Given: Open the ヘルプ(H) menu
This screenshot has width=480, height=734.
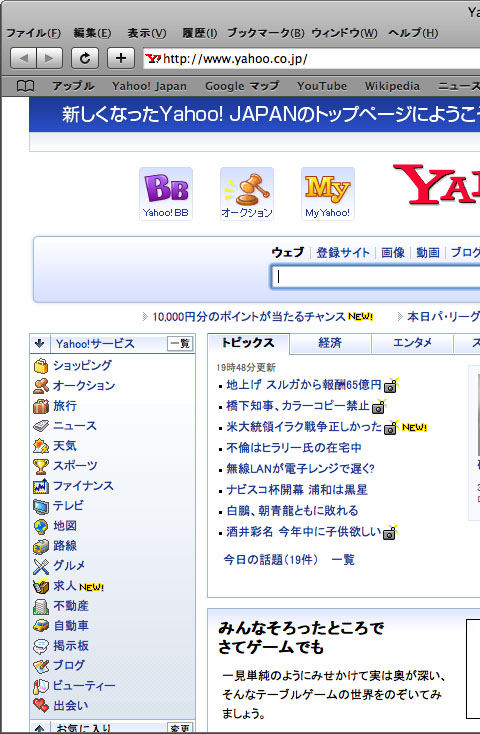Looking at the screenshot, I should (x=413, y=33).
